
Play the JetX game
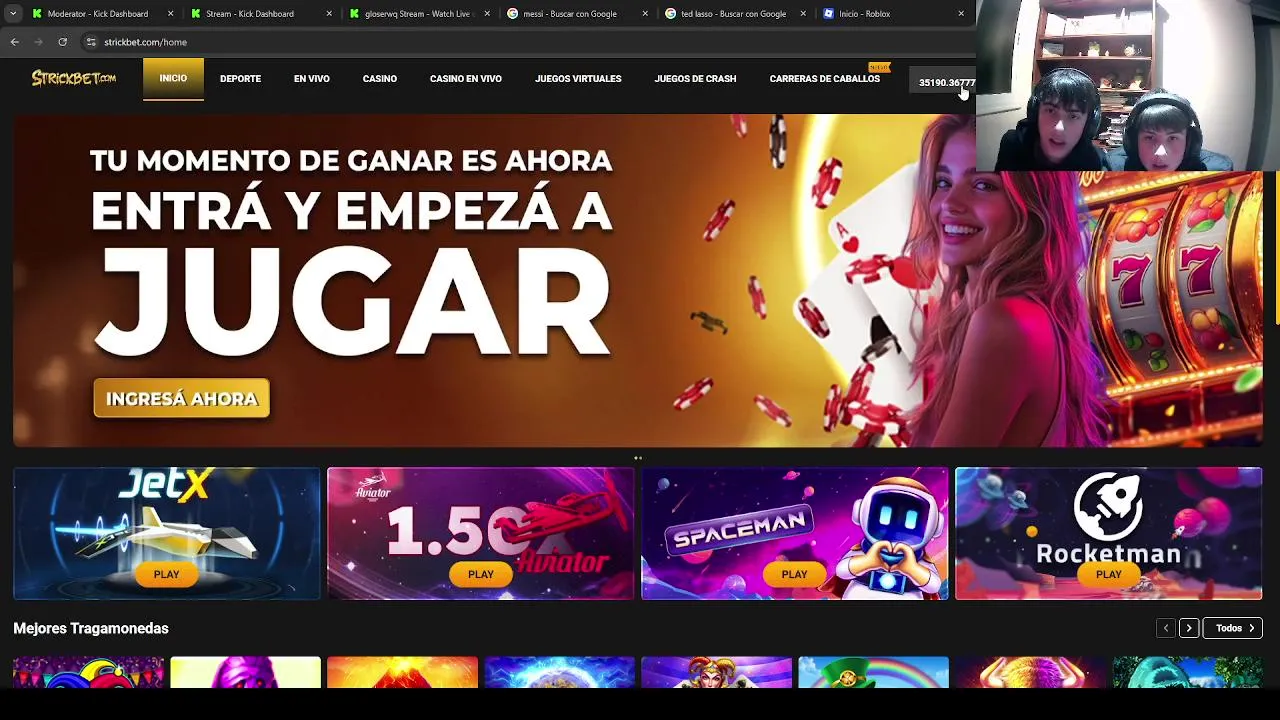tap(166, 574)
